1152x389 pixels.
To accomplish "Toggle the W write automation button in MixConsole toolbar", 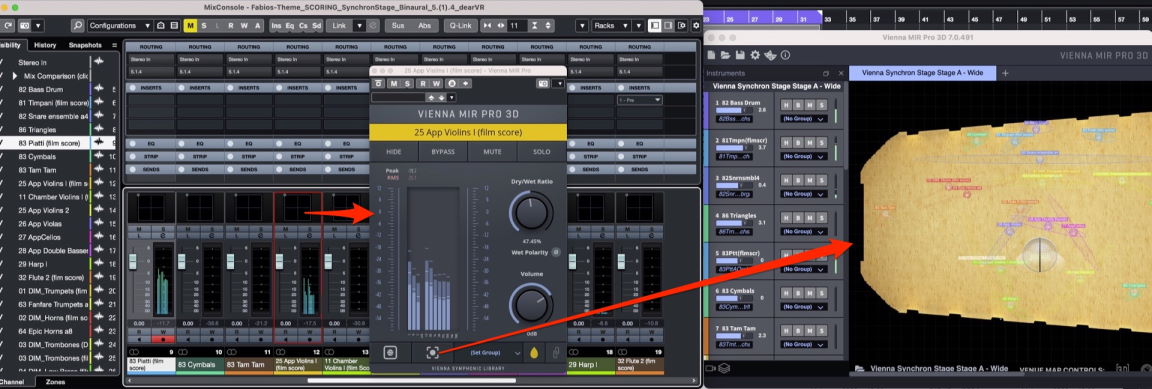I will coord(244,26).
